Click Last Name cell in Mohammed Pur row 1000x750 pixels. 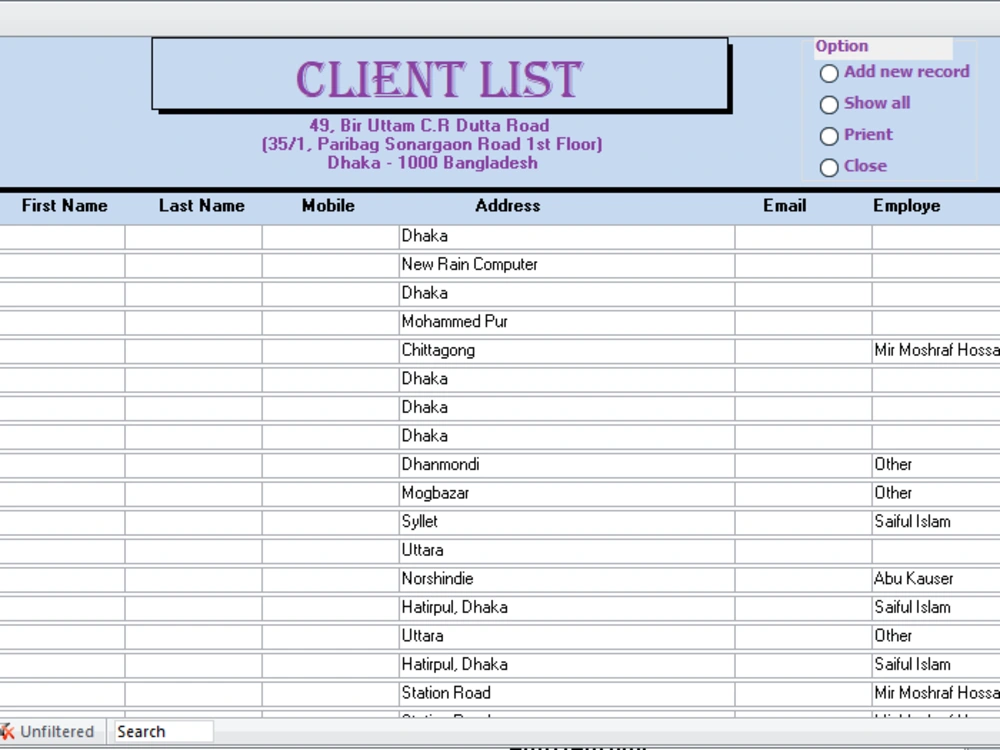click(x=193, y=322)
